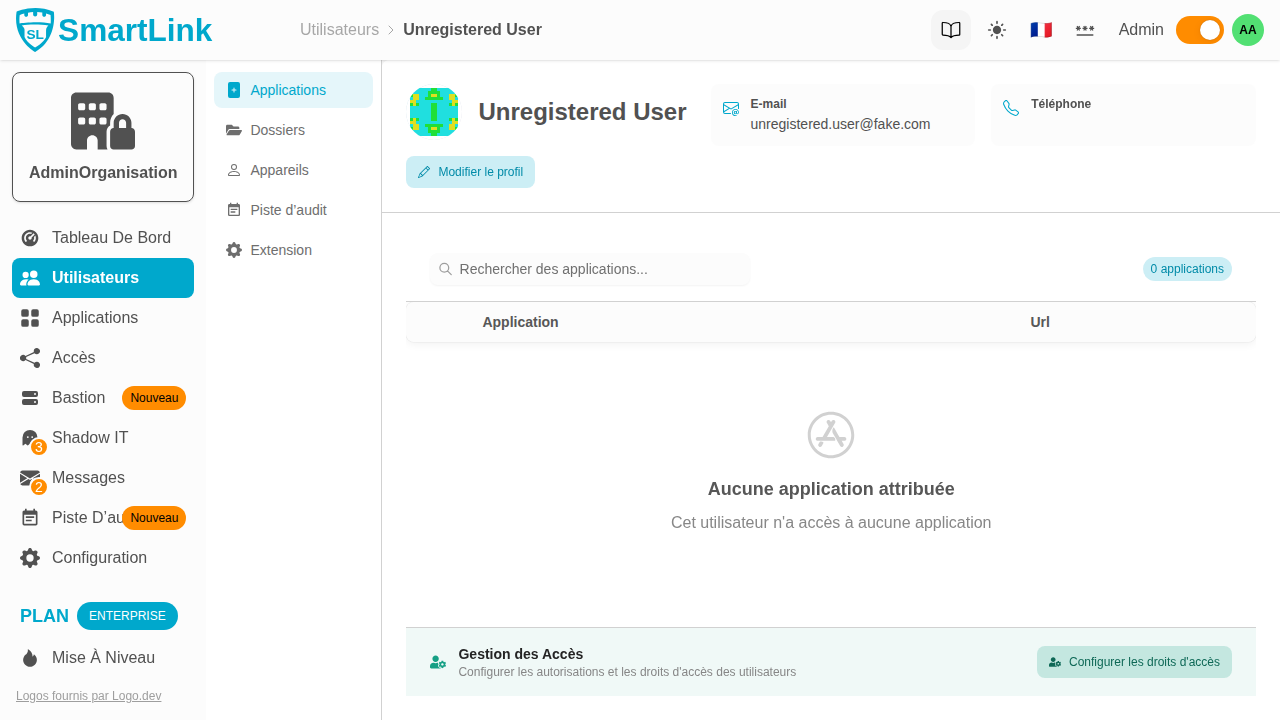
Task: Open the AA avatar circle
Action: pos(1247,30)
